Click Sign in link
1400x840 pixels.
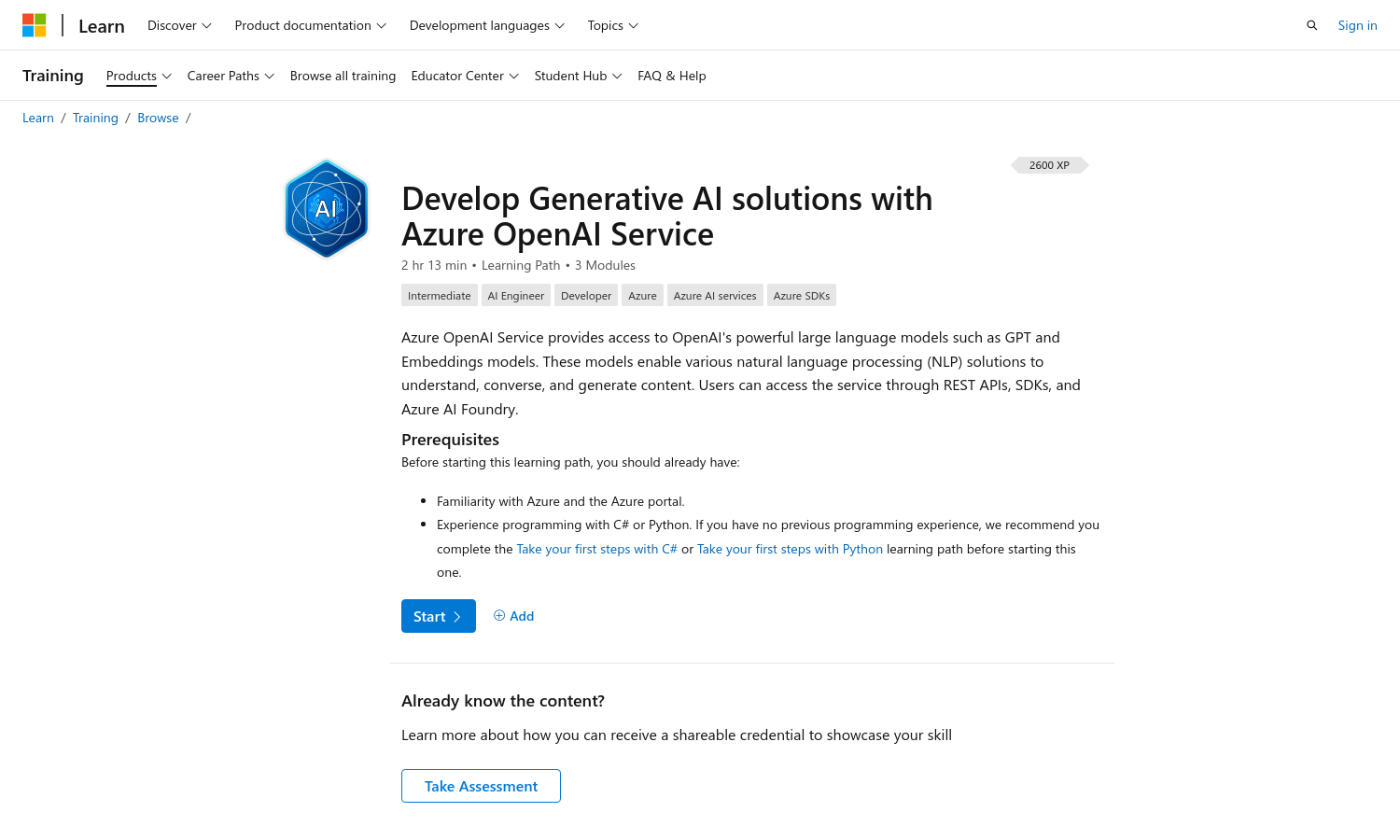[1357, 25]
